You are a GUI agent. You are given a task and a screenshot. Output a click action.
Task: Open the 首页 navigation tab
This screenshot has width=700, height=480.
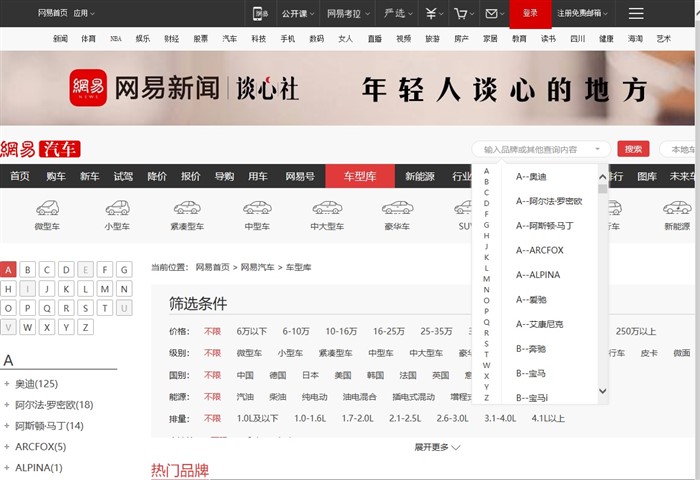tap(20, 176)
